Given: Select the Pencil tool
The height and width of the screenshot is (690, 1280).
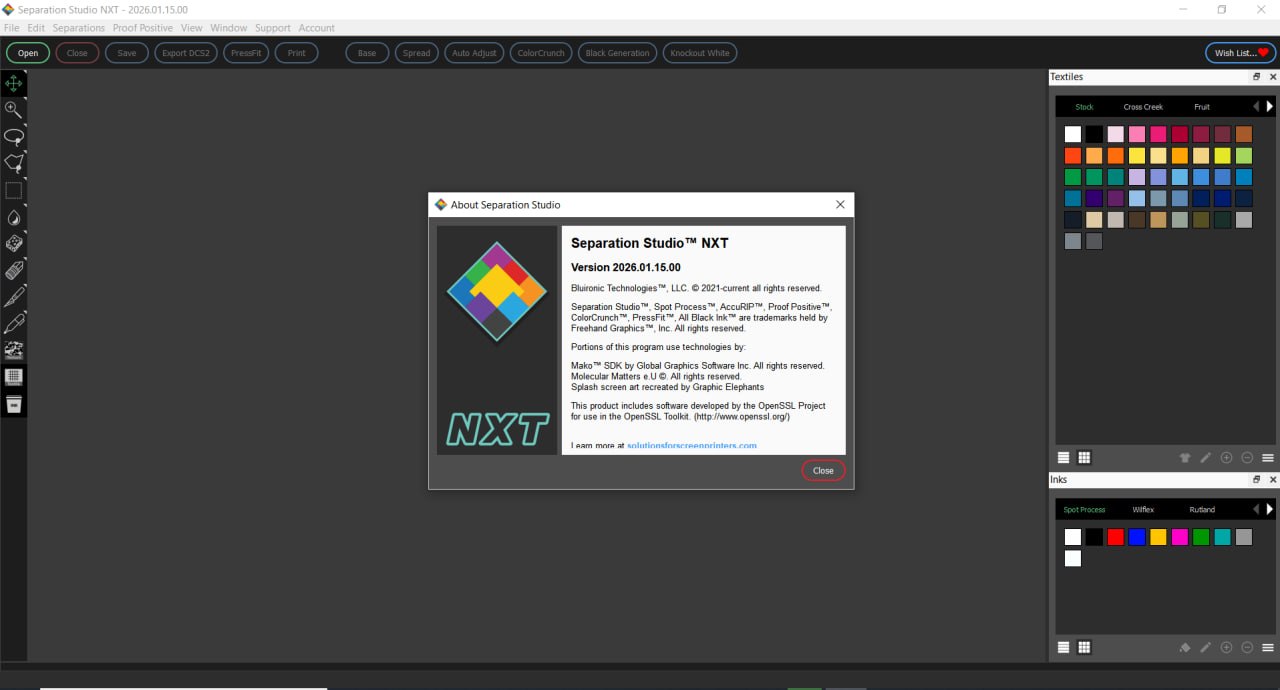Looking at the screenshot, I should (13, 324).
